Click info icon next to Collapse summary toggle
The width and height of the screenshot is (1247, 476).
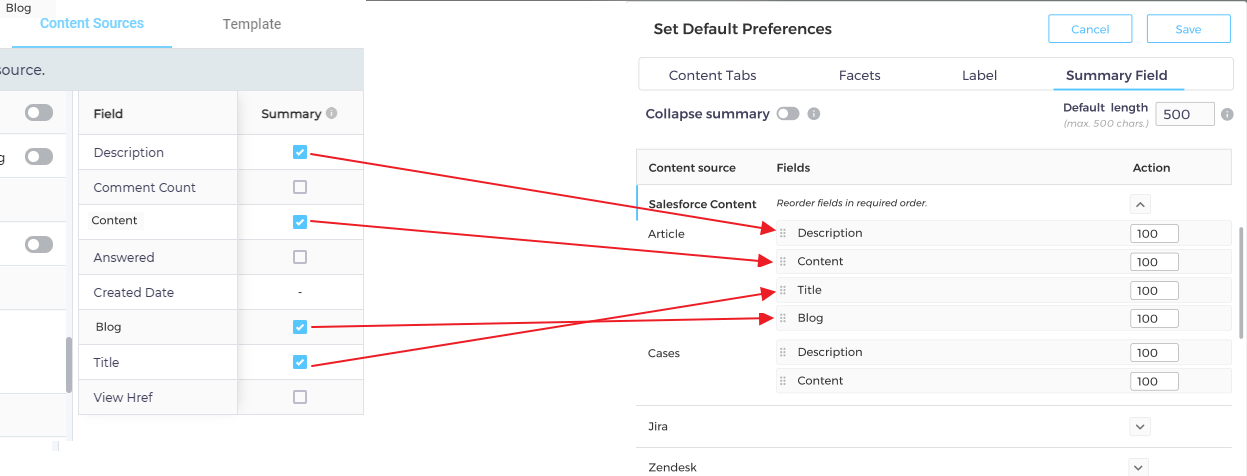click(x=814, y=114)
